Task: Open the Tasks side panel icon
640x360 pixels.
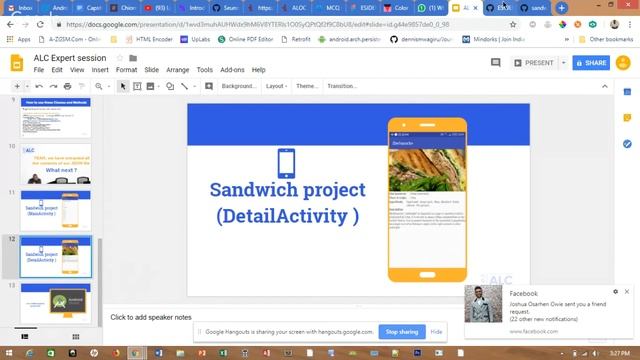Action: tap(627, 144)
